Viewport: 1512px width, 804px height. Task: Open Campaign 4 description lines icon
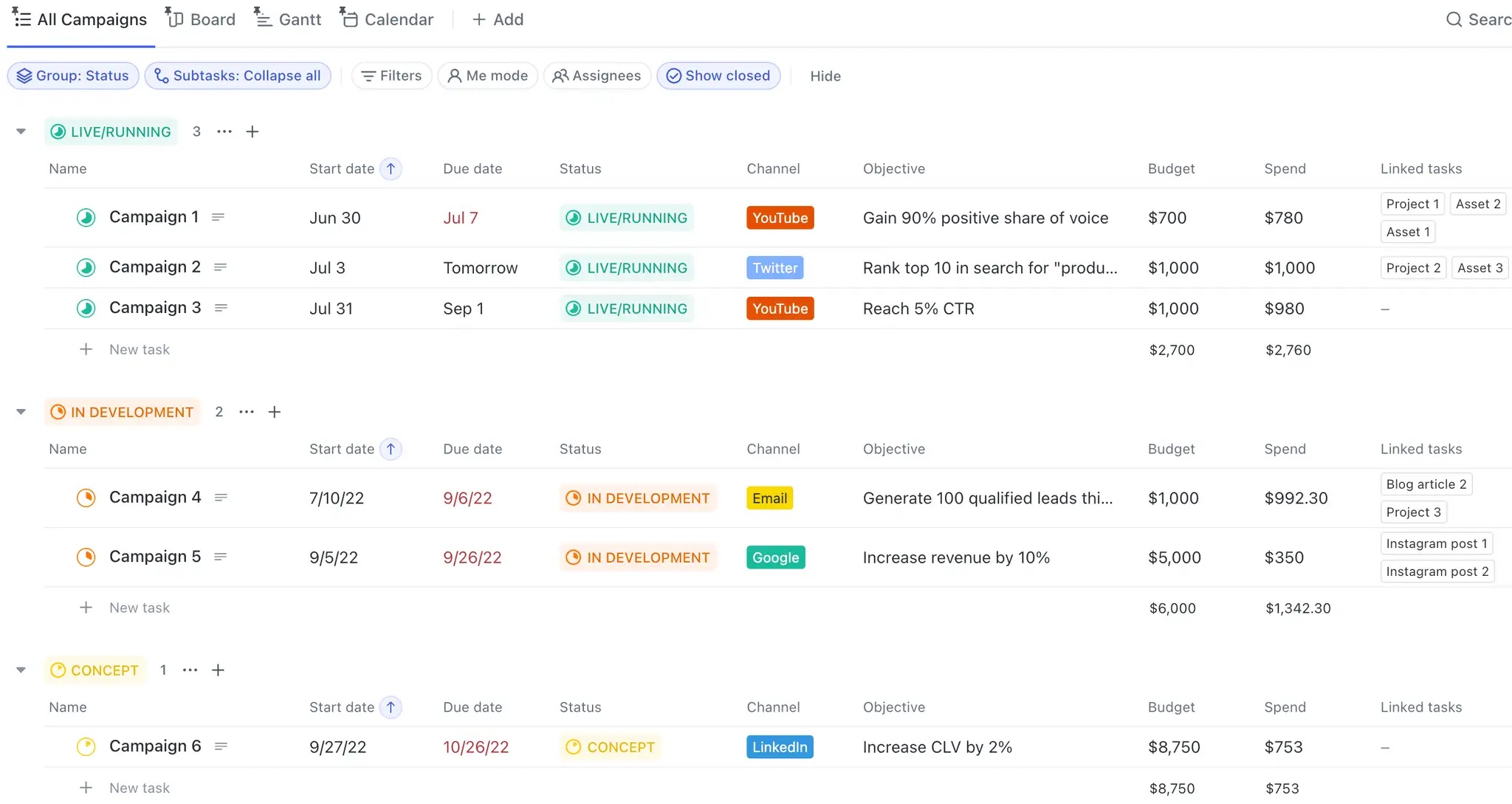point(221,498)
